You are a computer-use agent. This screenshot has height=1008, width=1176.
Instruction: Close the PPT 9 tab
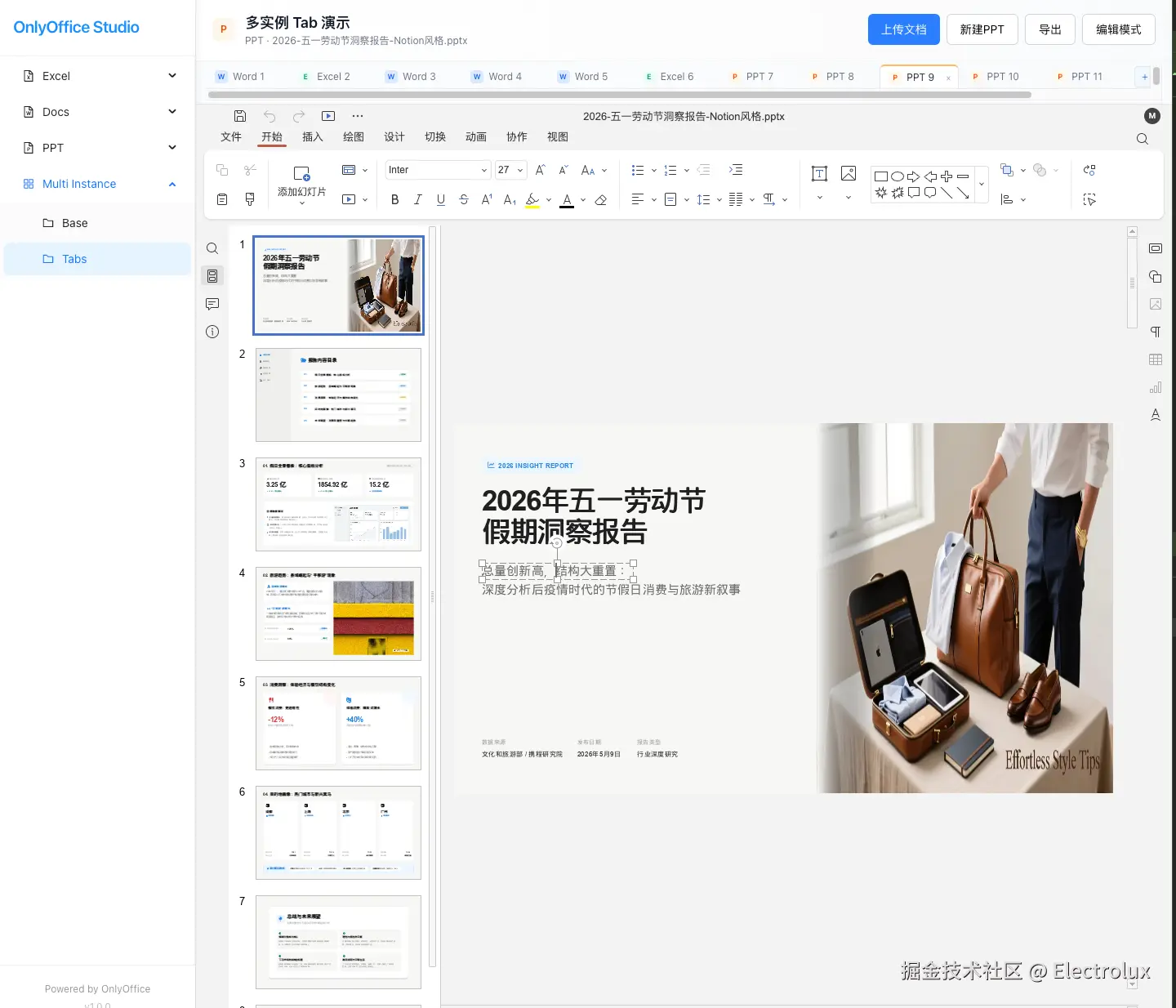click(948, 78)
